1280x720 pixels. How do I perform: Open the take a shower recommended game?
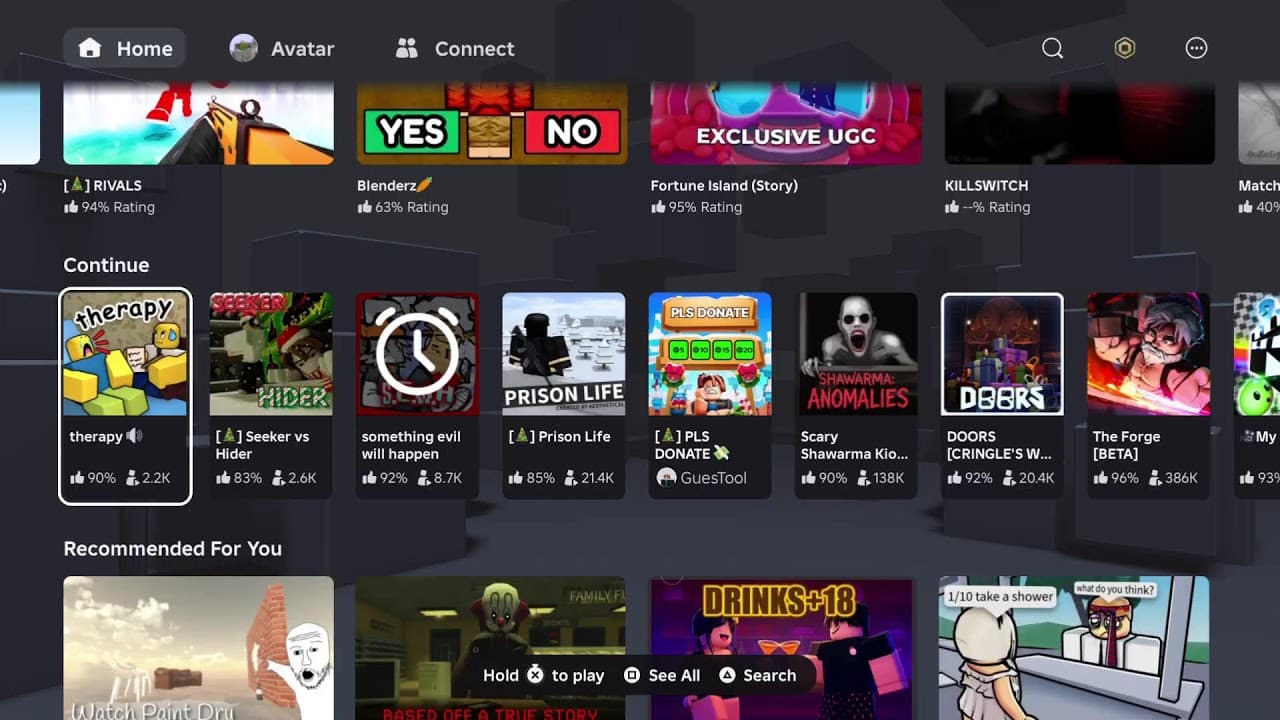click(x=1074, y=648)
